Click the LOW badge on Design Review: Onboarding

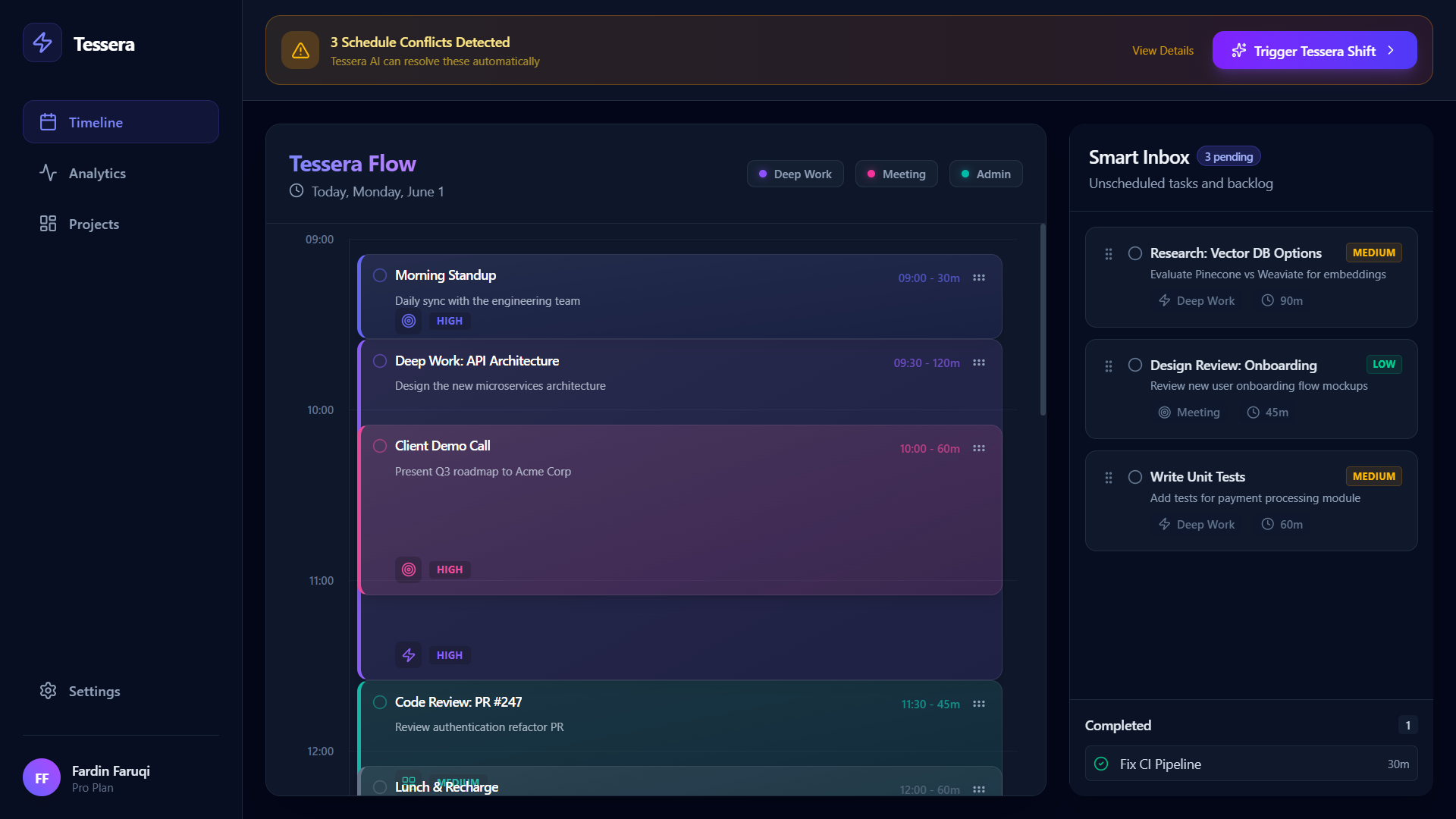tap(1384, 364)
